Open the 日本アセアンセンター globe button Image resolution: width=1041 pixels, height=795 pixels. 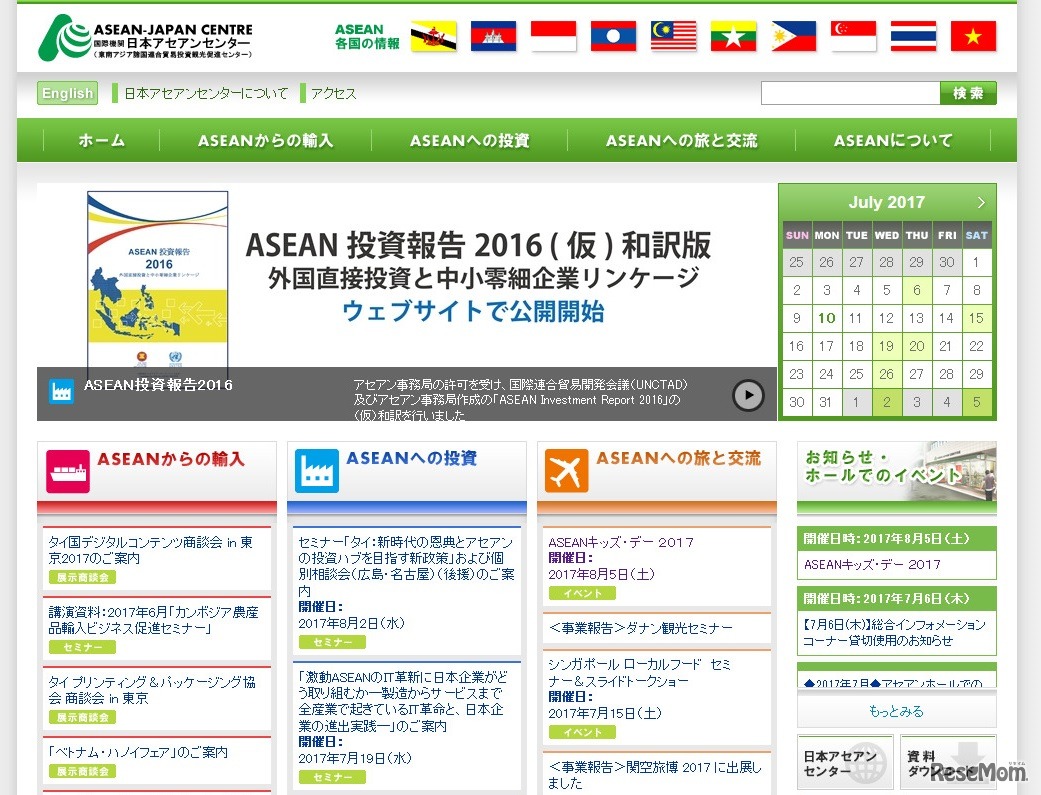[x=846, y=762]
